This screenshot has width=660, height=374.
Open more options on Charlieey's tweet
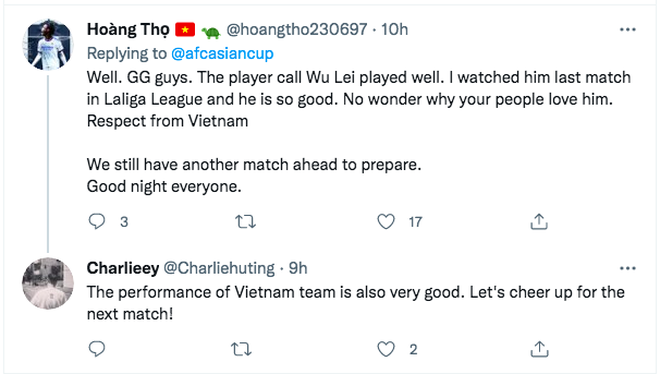click(627, 268)
